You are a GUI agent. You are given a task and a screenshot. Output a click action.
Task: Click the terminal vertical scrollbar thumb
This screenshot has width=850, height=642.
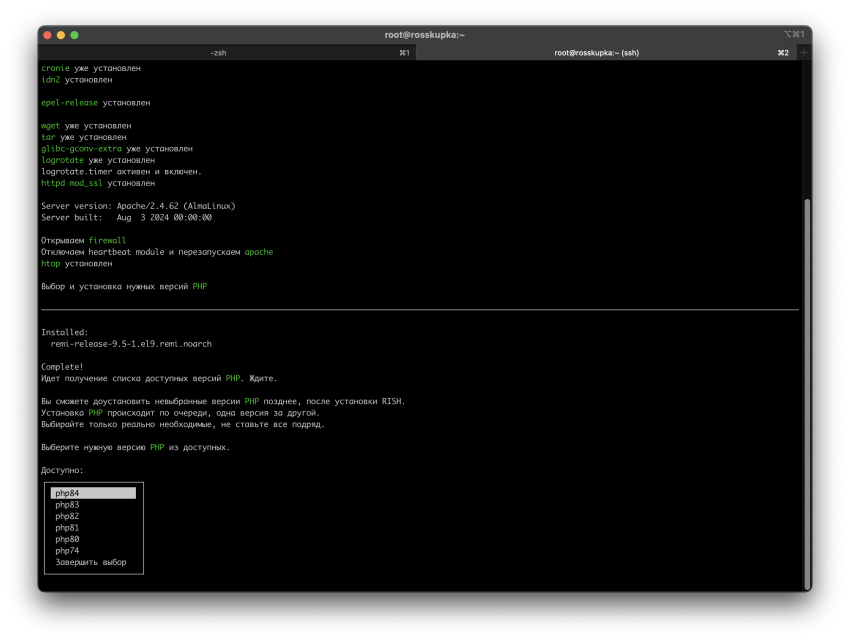point(807,394)
